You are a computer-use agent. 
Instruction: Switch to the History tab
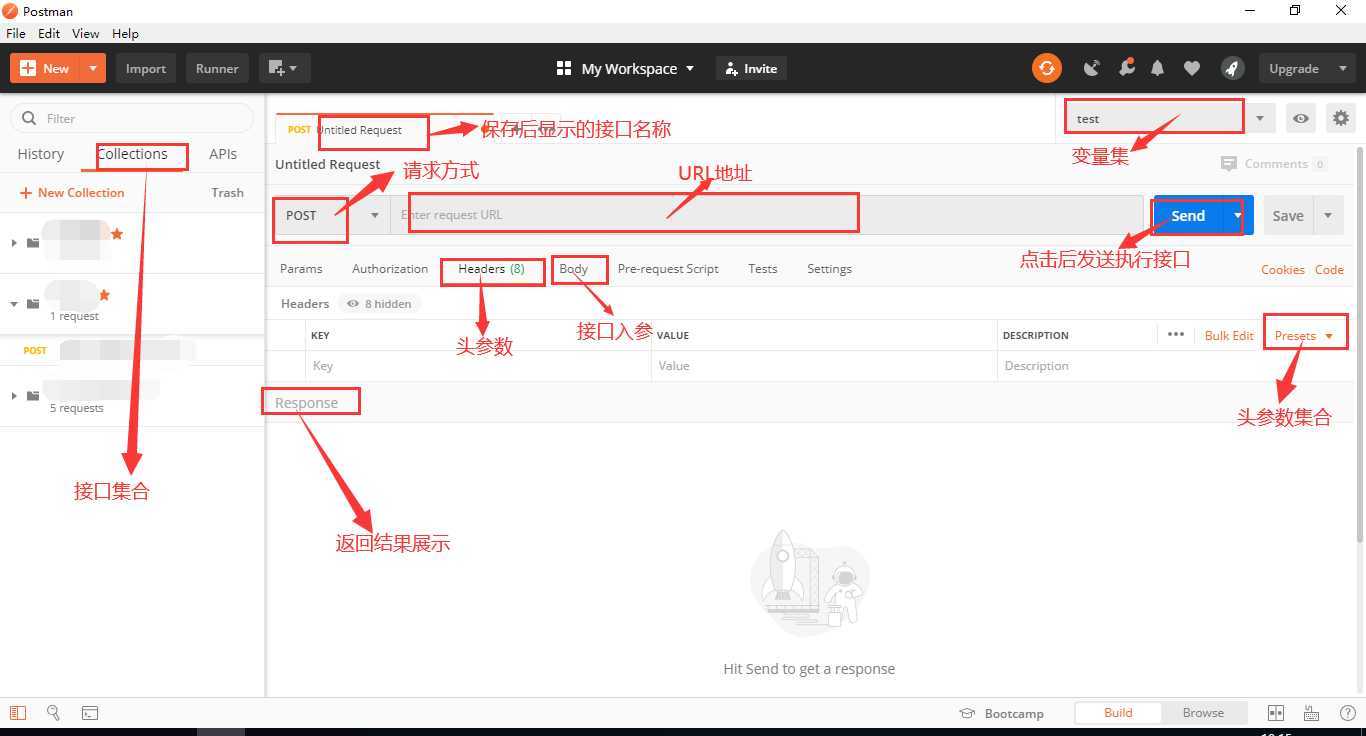[x=41, y=154]
